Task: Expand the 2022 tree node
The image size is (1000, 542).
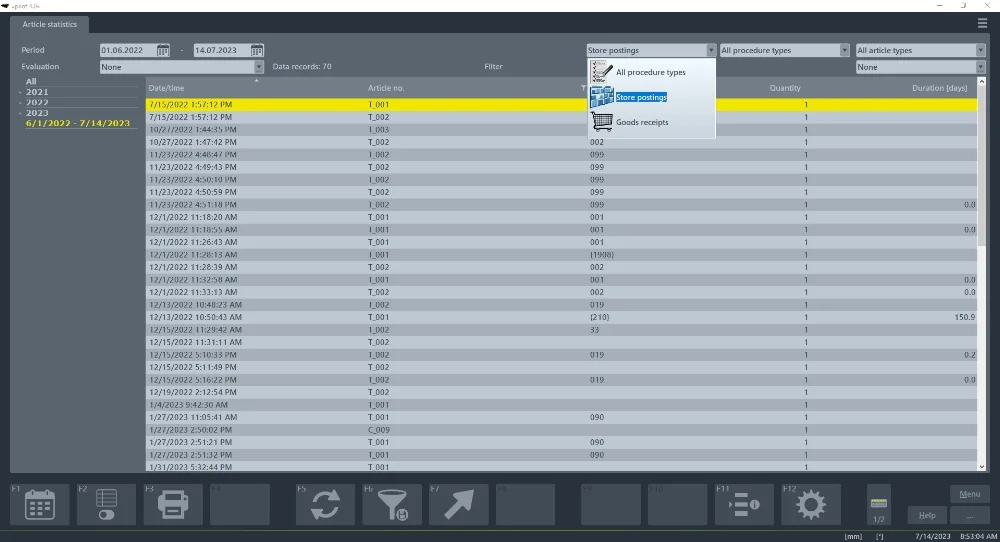Action: [x=21, y=103]
